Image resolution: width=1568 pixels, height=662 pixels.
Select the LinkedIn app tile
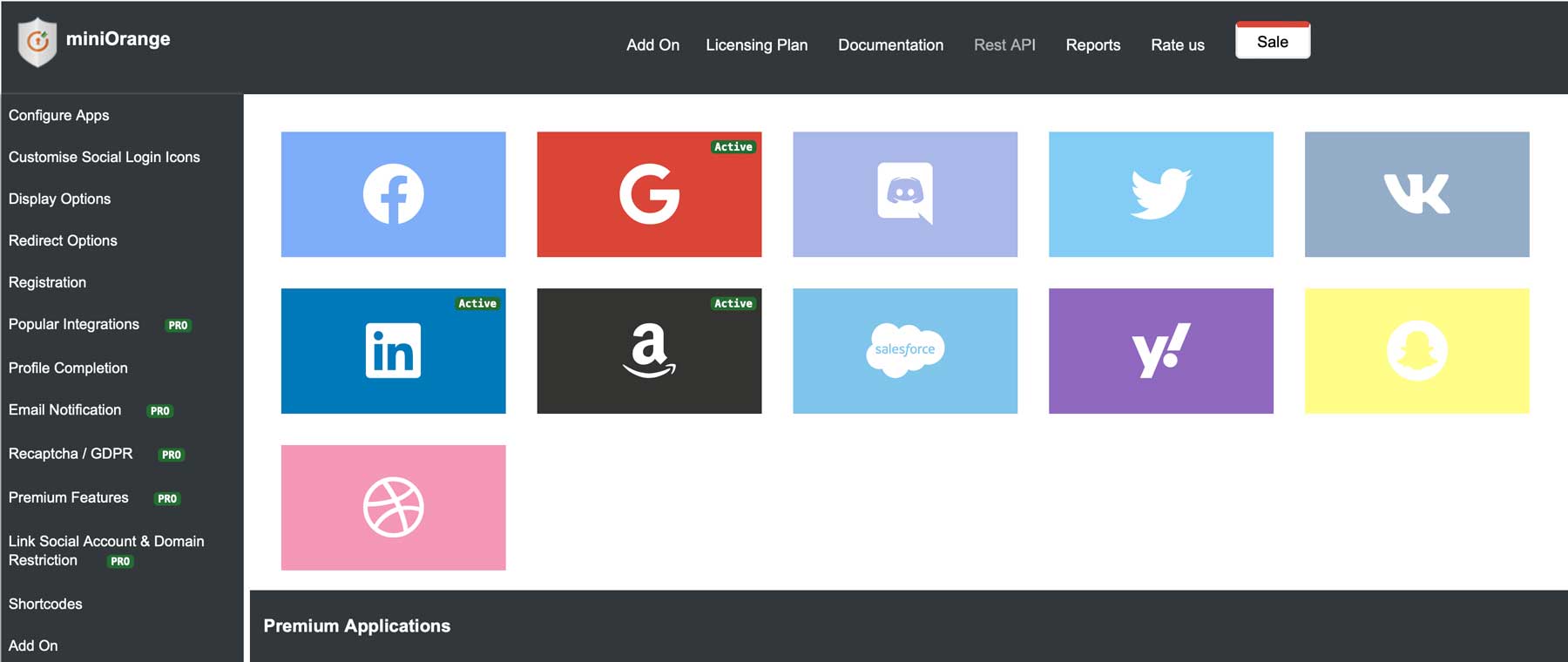pyautogui.click(x=393, y=351)
